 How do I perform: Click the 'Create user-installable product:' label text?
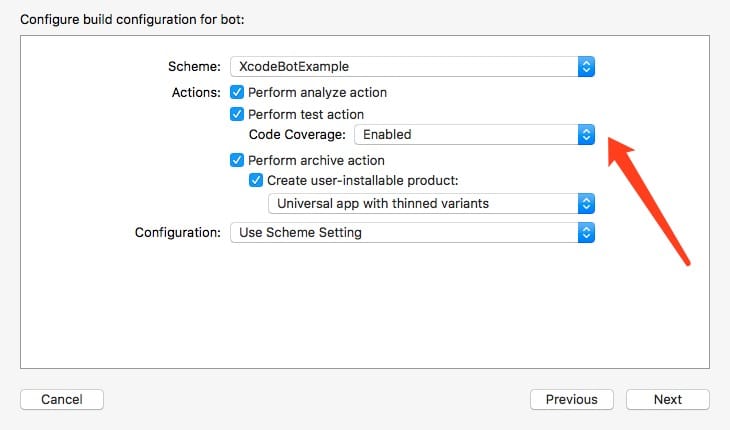(363, 181)
